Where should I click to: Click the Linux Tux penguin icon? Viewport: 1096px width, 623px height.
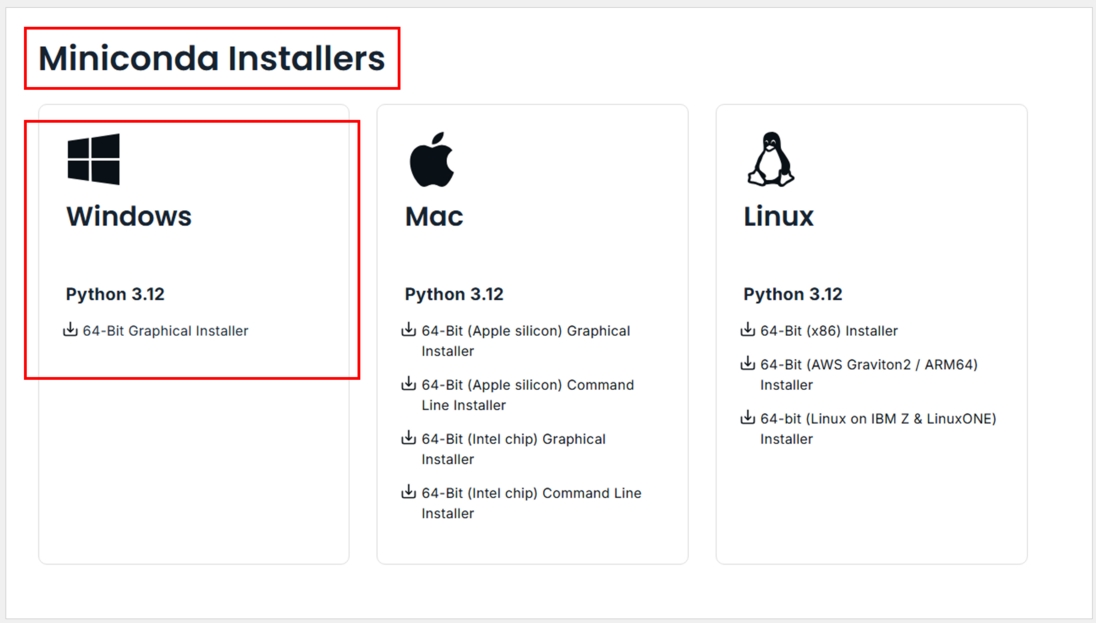click(770, 159)
